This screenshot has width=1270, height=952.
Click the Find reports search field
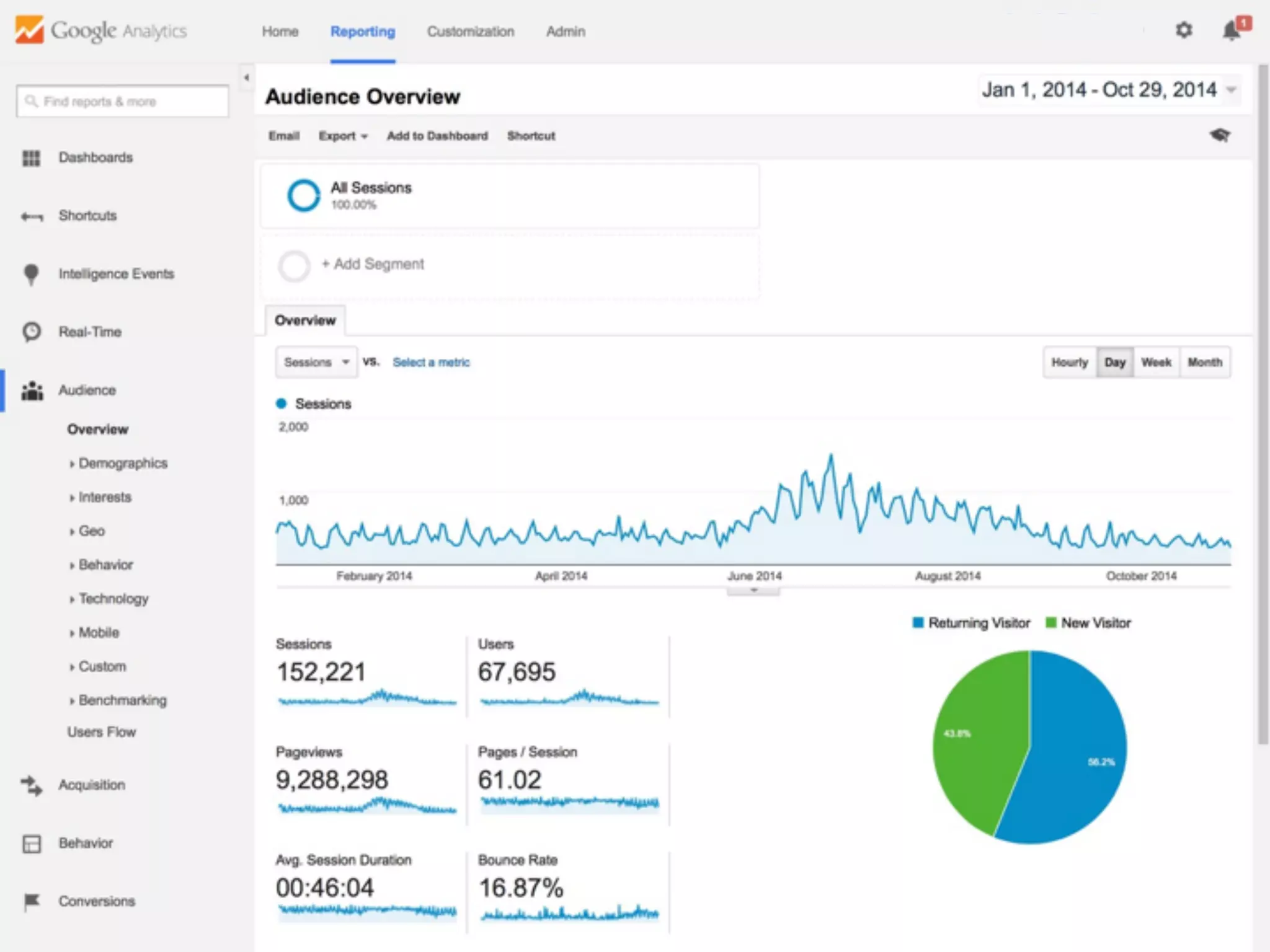[123, 102]
